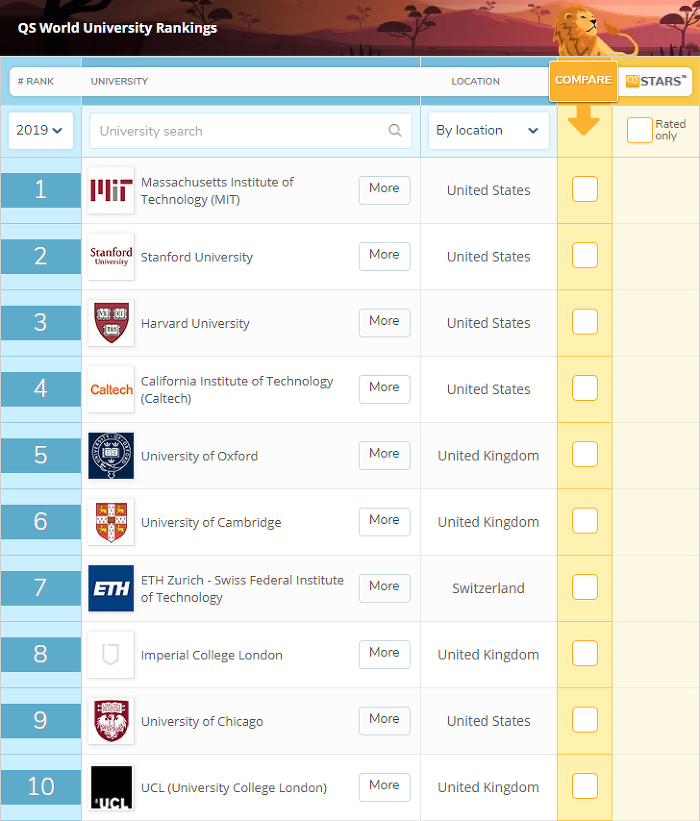Click the MIT logo thumbnail

[x=111, y=190]
